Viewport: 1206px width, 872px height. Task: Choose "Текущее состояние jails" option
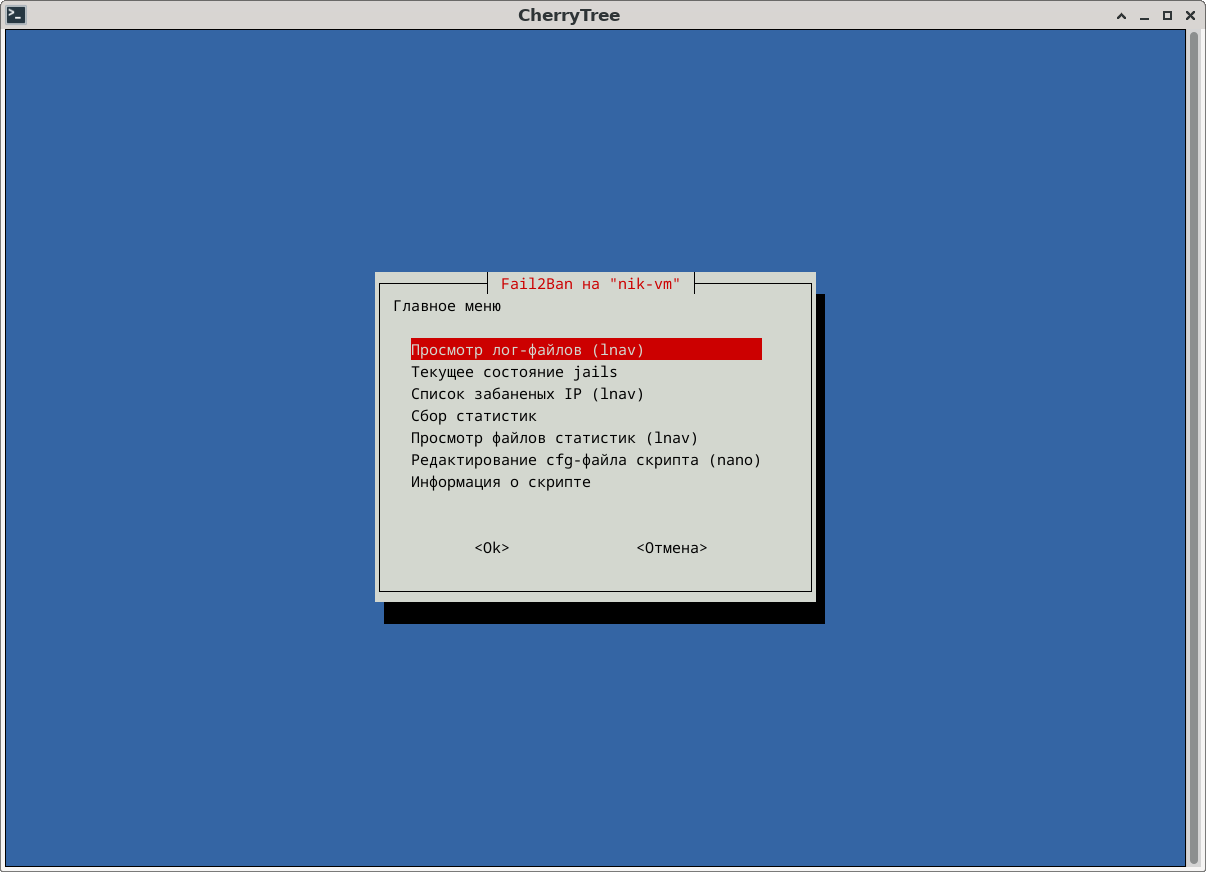pyautogui.click(x=514, y=372)
